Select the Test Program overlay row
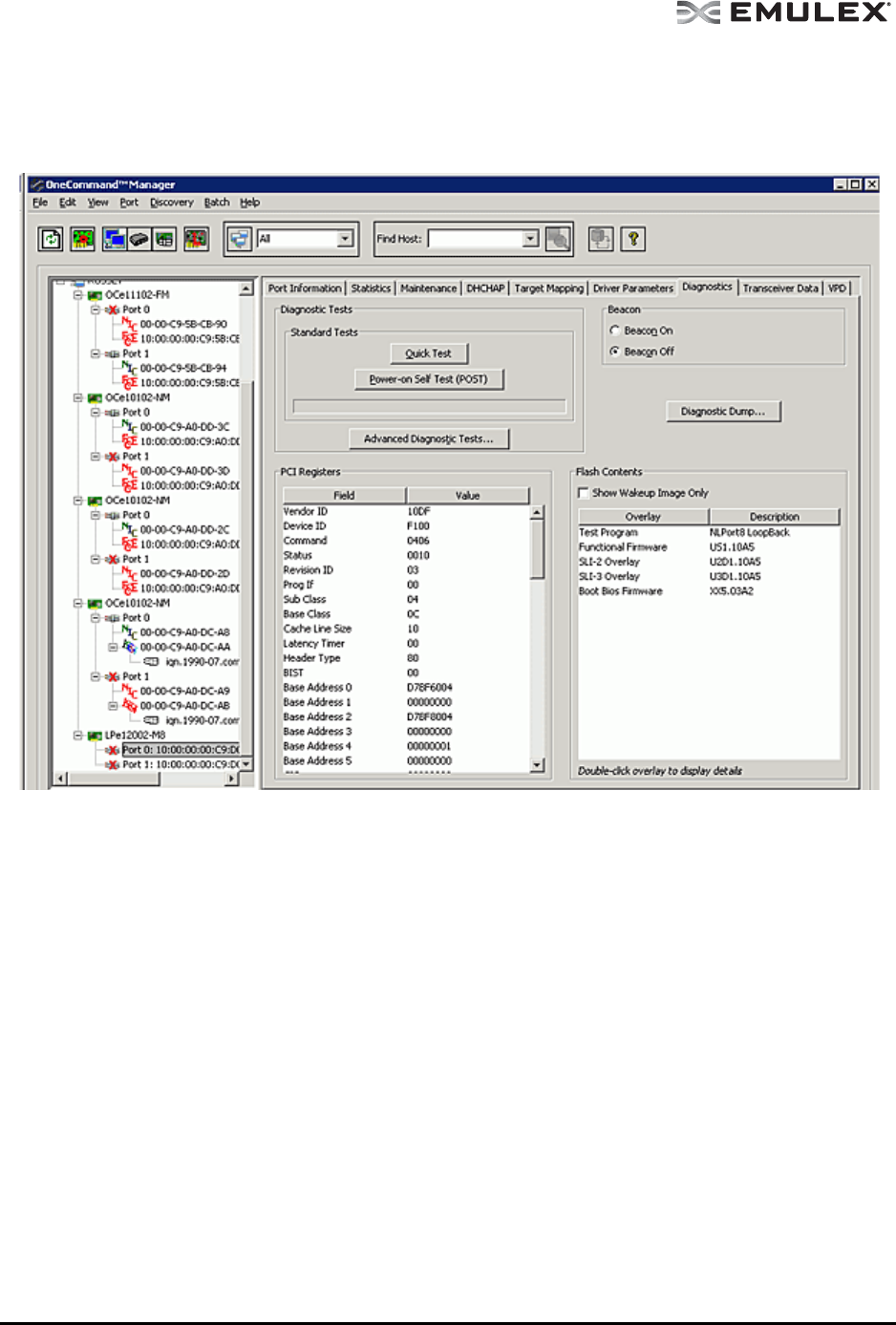896x1325 pixels. coord(708,533)
